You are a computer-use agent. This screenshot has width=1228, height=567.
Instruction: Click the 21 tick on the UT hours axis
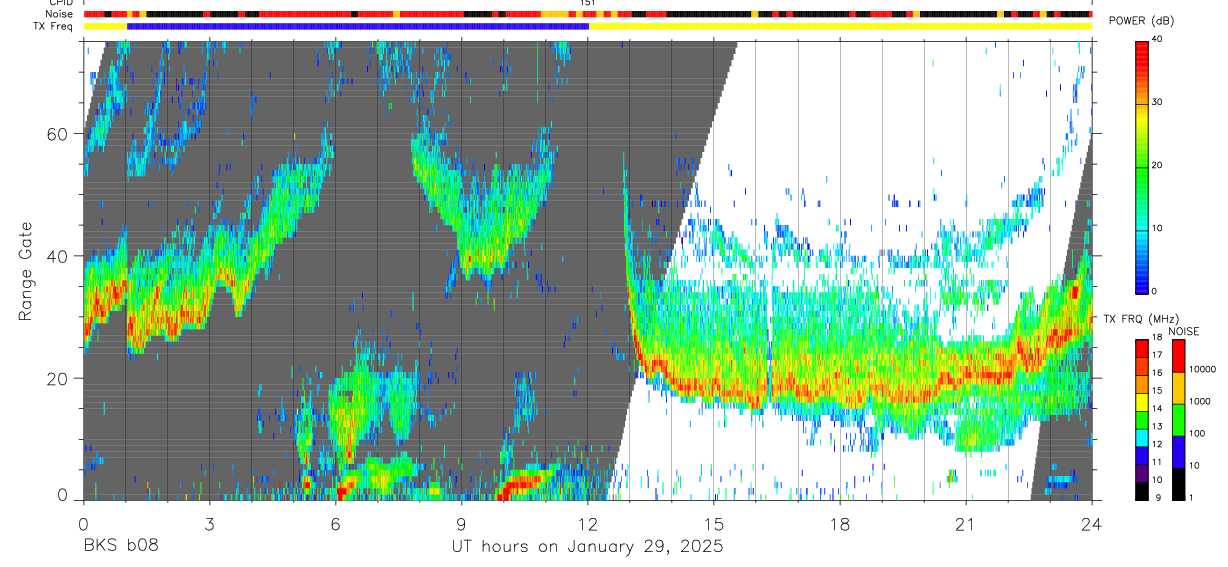[966, 524]
